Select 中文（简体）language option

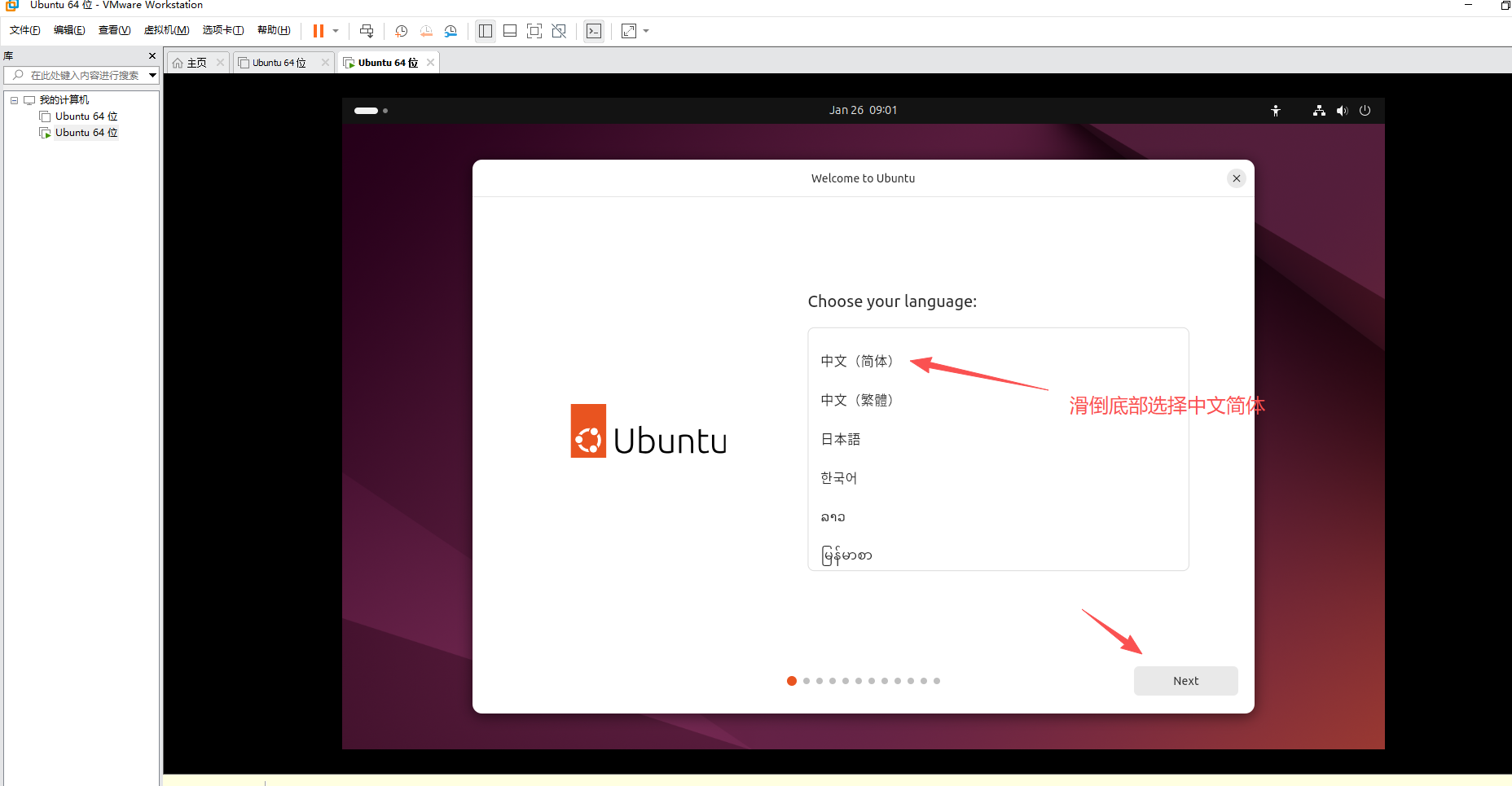coord(998,361)
